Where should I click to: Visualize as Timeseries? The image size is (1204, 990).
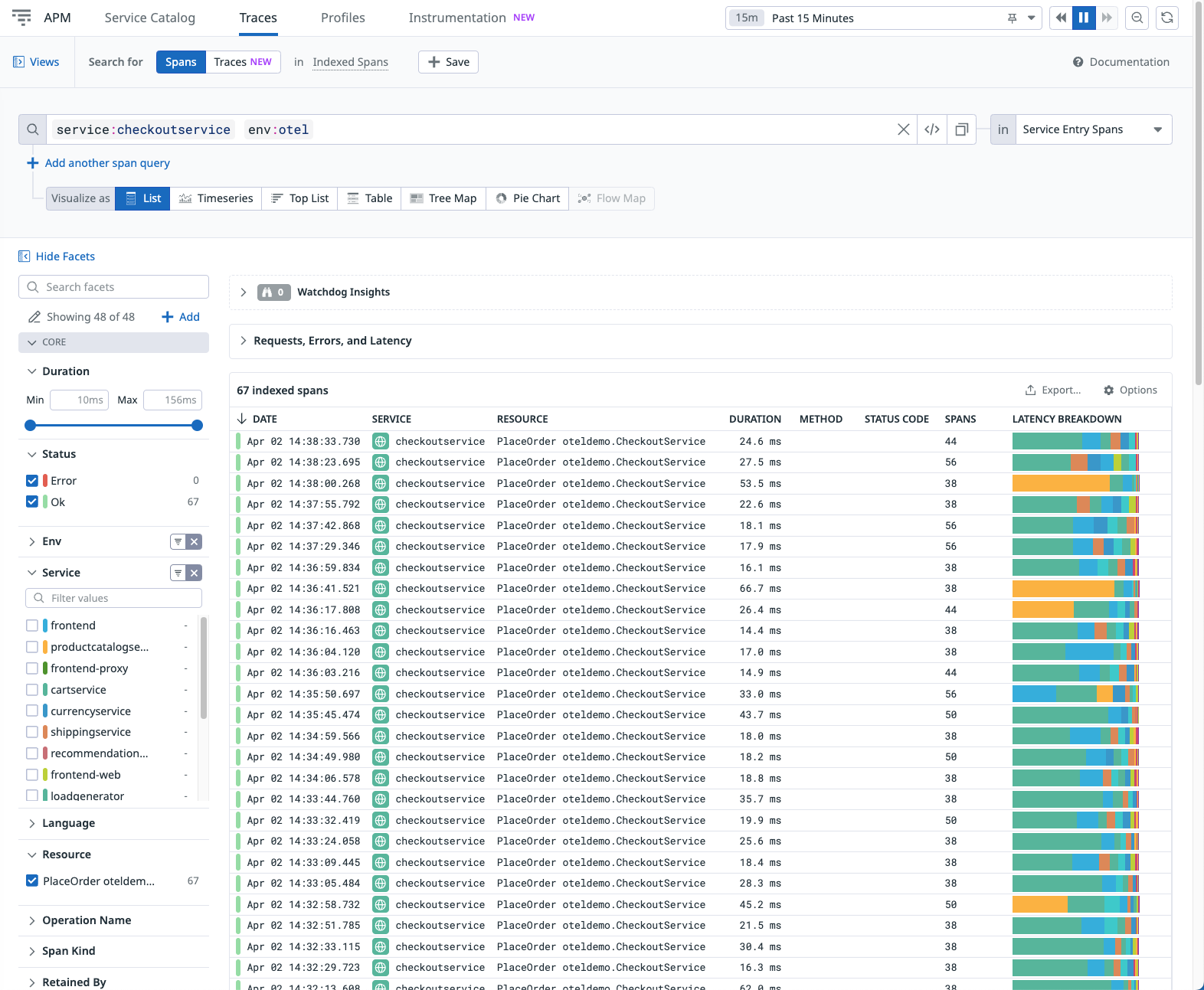pyautogui.click(x=216, y=198)
